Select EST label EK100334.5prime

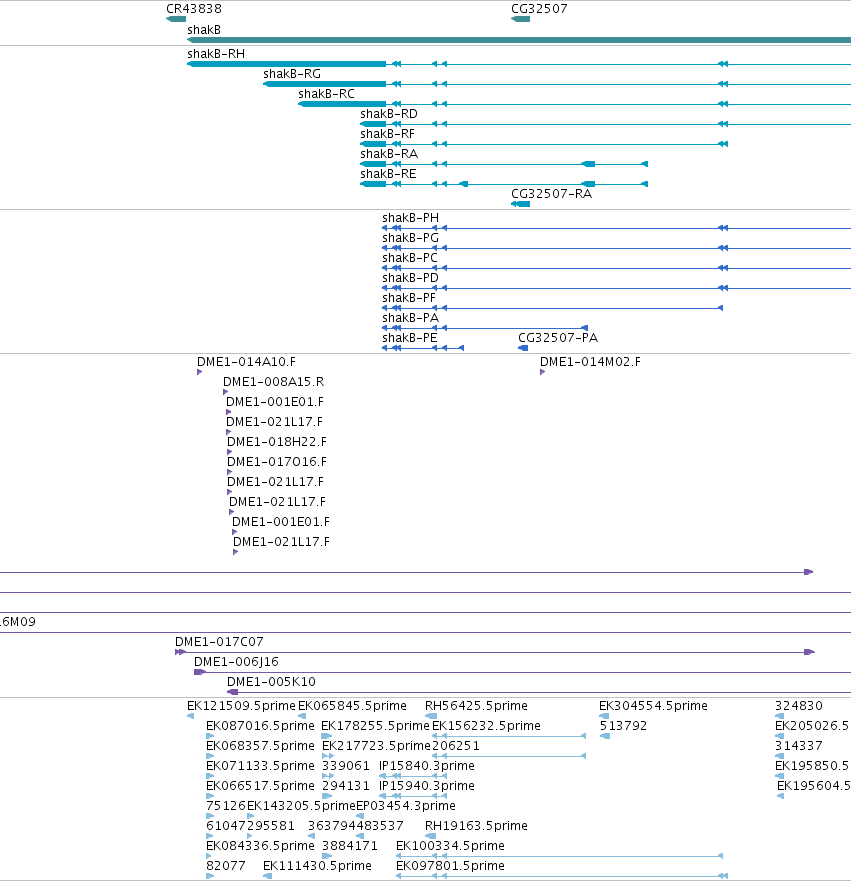[x=450, y=846]
